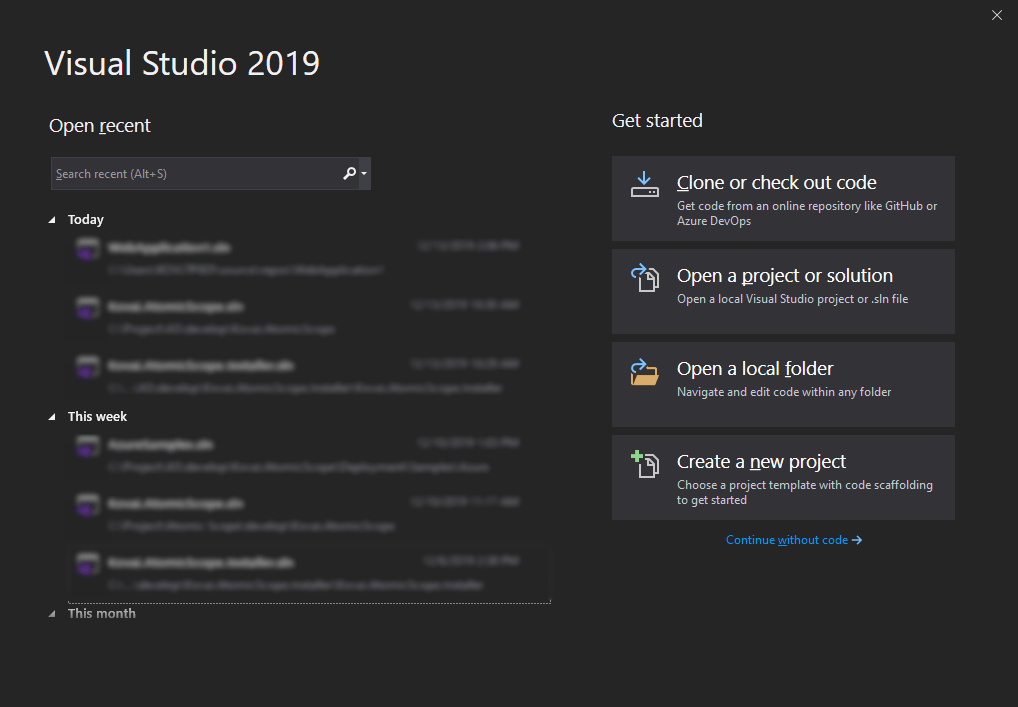Click the Open a project or solution icon
The image size is (1018, 707).
click(x=645, y=278)
